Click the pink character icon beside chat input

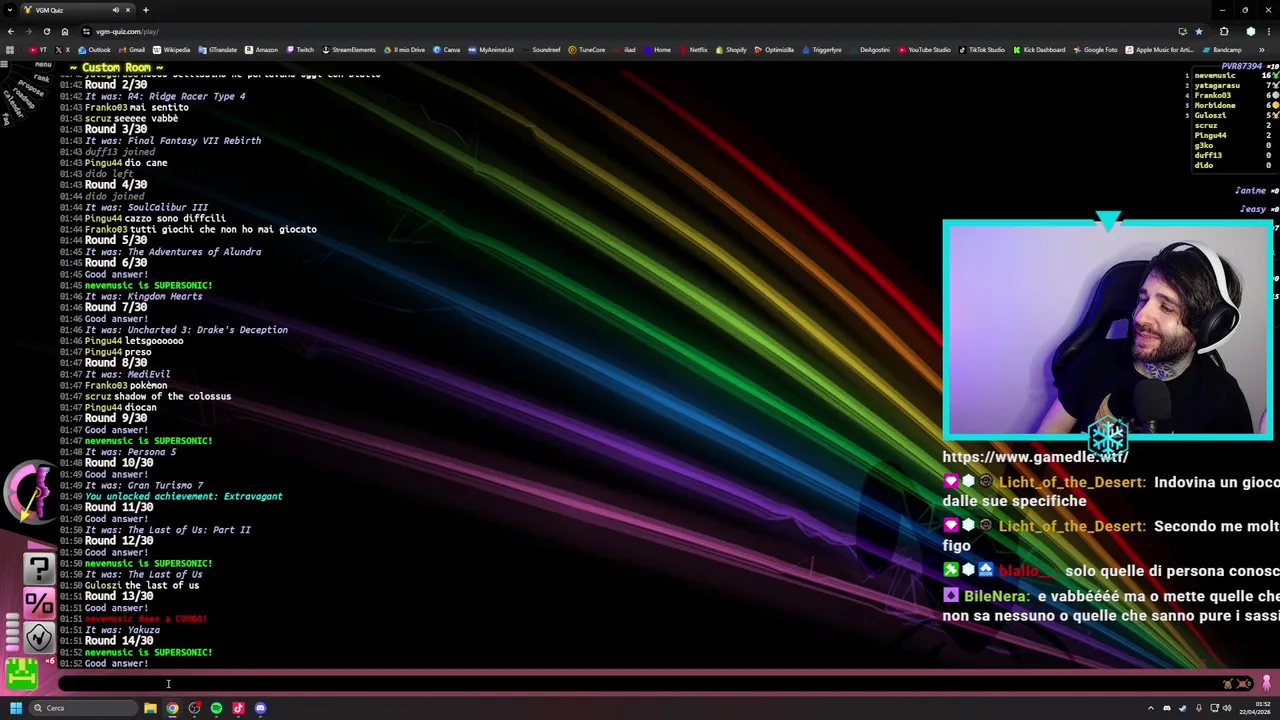(1267, 684)
